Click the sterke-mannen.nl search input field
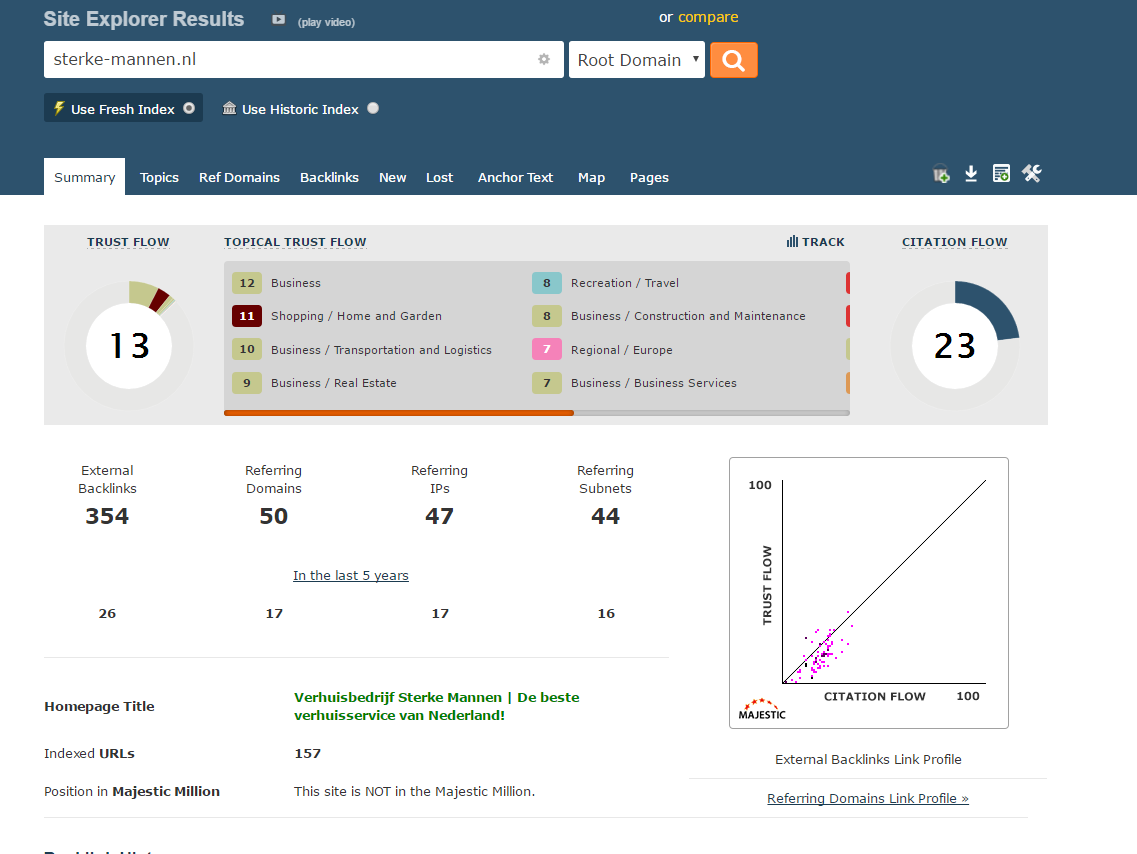This screenshot has width=1137, height=854. (x=290, y=60)
